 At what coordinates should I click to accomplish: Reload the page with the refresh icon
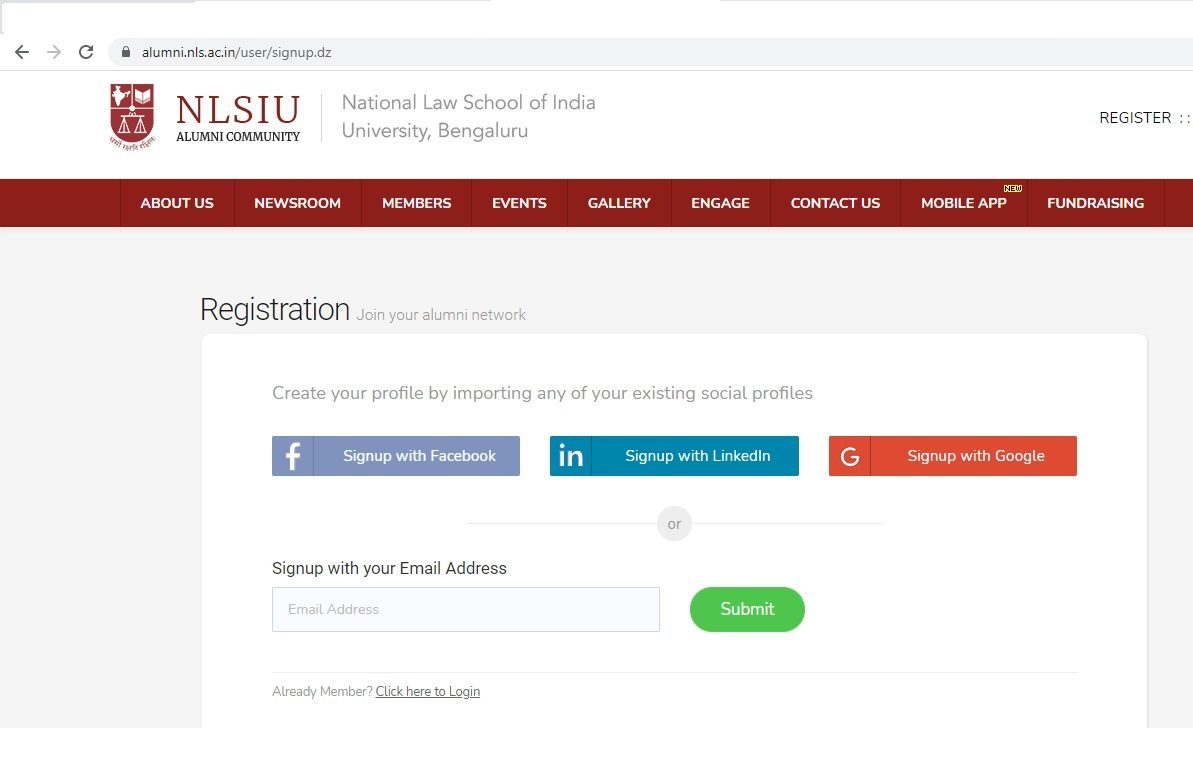(x=86, y=52)
